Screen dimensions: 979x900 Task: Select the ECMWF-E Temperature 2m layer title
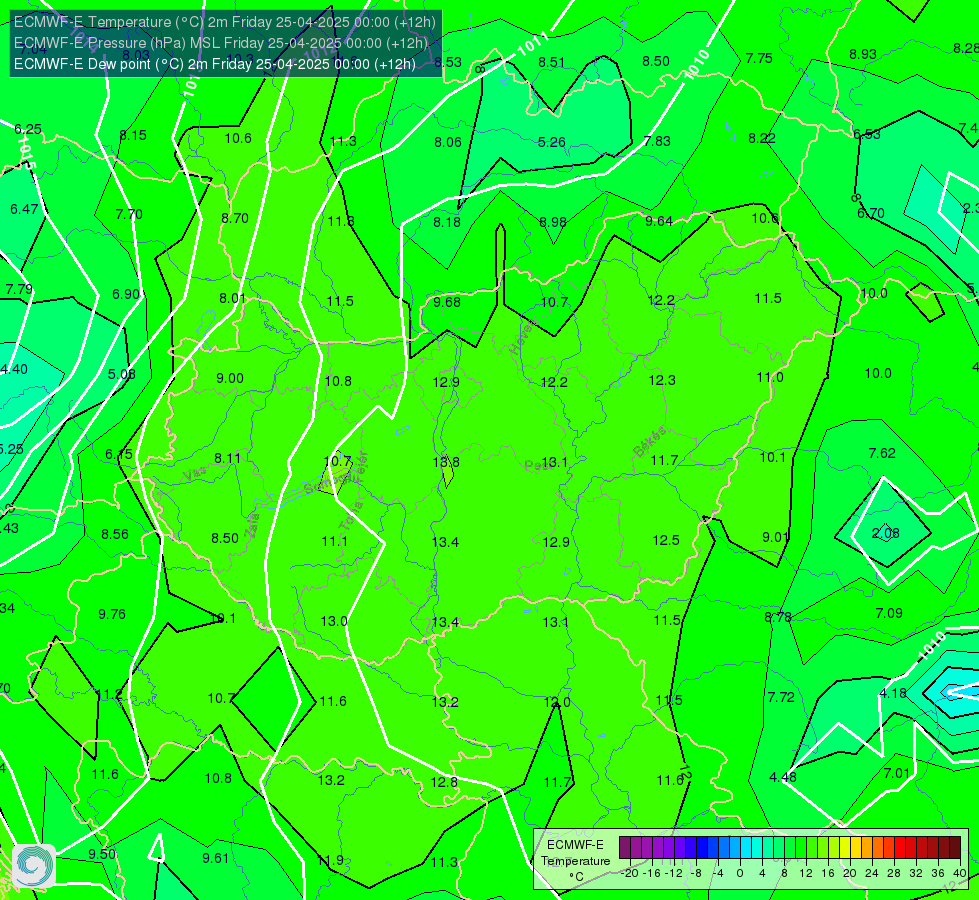(x=225, y=22)
